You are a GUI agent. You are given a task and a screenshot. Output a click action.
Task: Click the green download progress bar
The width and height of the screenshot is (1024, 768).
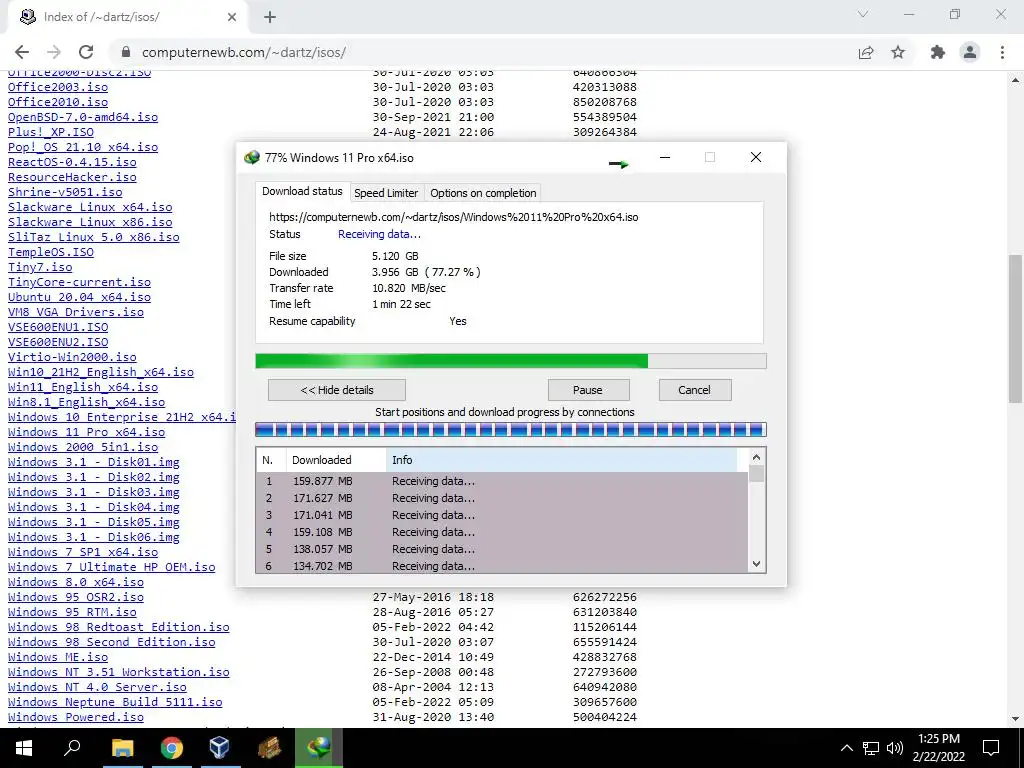coord(511,361)
